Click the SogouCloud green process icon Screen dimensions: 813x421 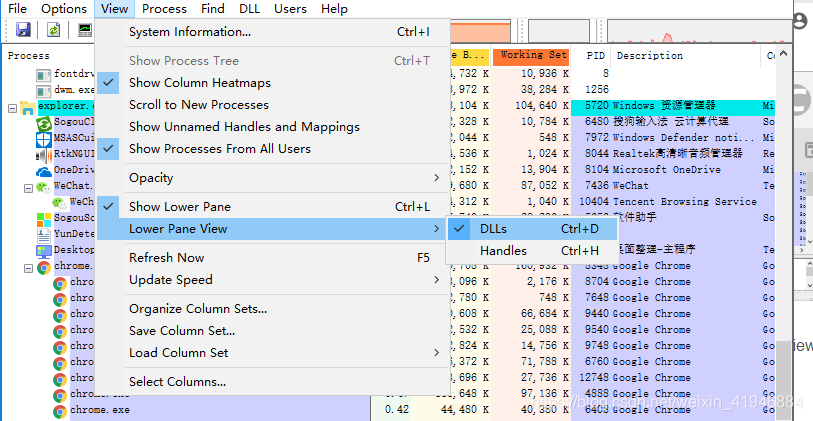click(44, 124)
